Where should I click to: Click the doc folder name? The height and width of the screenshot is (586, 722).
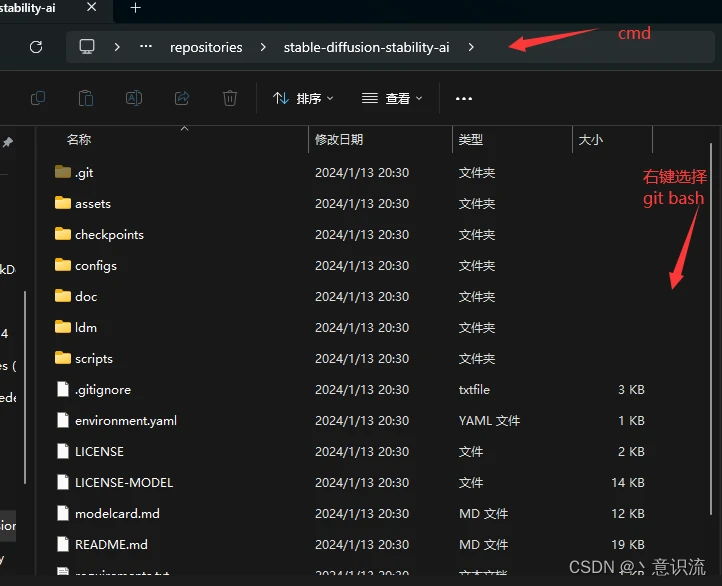[86, 296]
